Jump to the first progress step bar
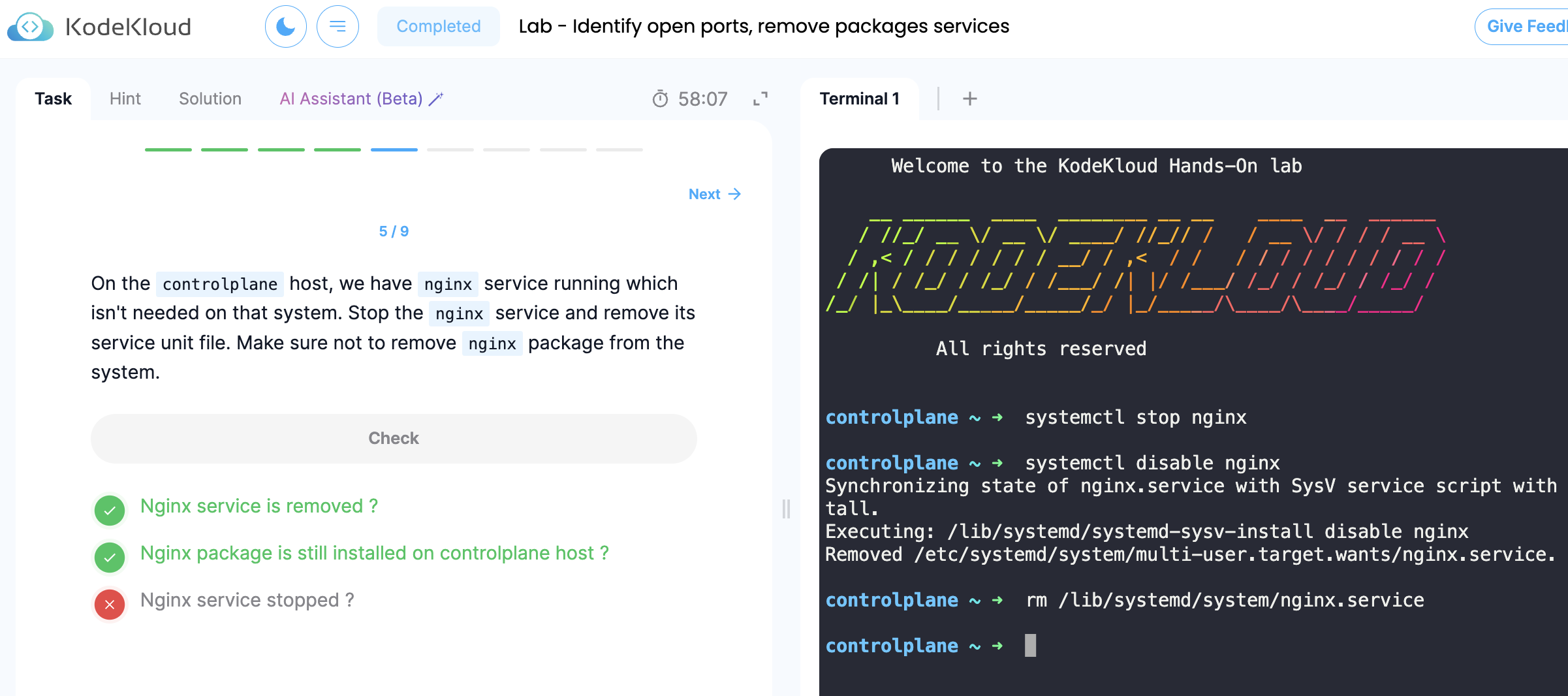 (x=168, y=150)
